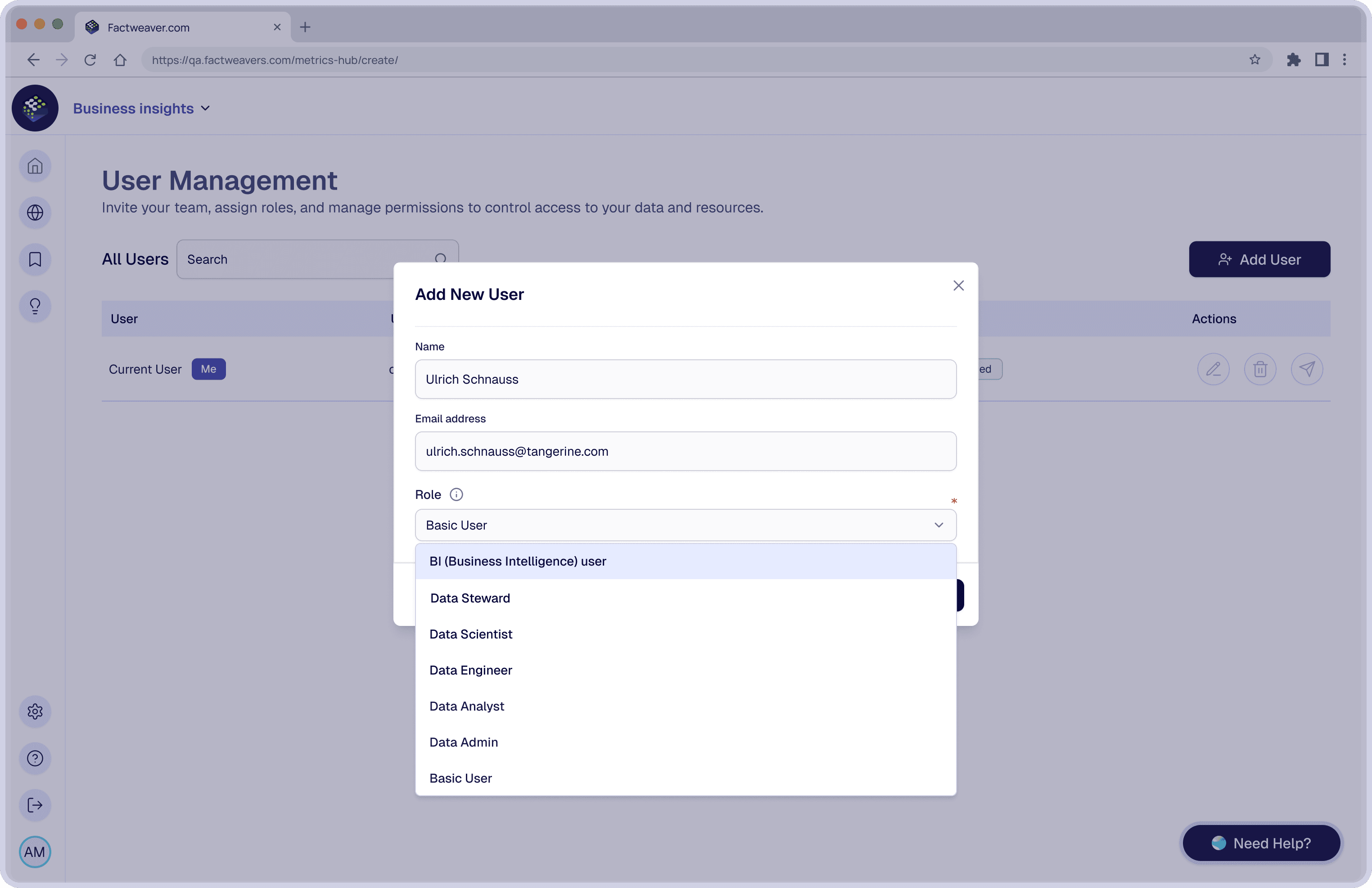Click the All Users label
This screenshot has height=888, width=1372.
coord(135,259)
